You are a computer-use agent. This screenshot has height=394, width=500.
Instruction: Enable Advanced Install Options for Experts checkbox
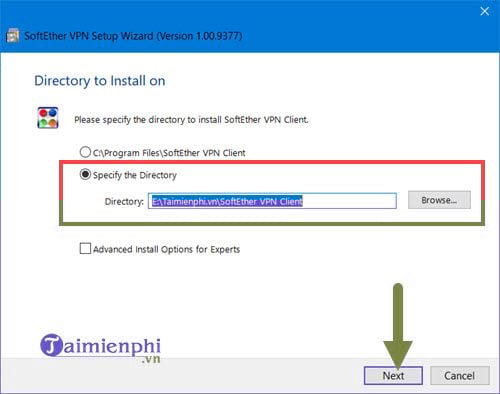85,248
